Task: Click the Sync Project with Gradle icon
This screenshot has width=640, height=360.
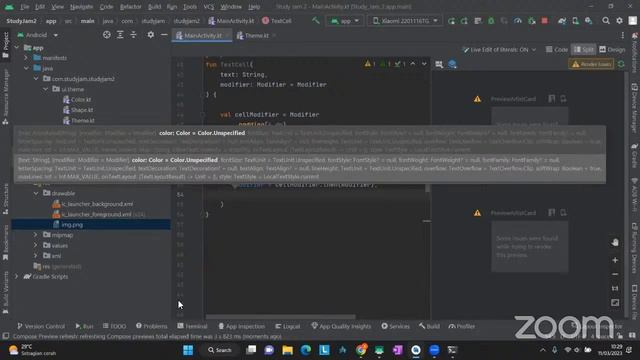Action: (562, 21)
